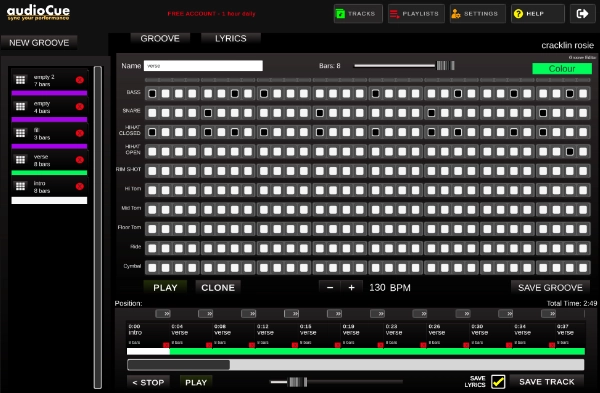
Task: Click the groove Name input field
Action: tap(203, 66)
